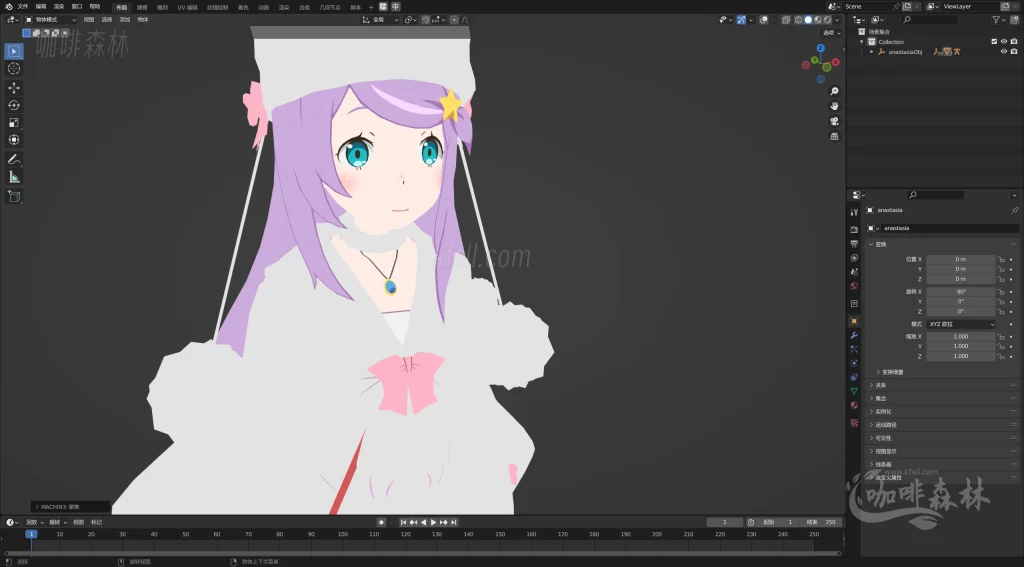
Task: Open the viewport 添加 add menu
Action: (125, 20)
